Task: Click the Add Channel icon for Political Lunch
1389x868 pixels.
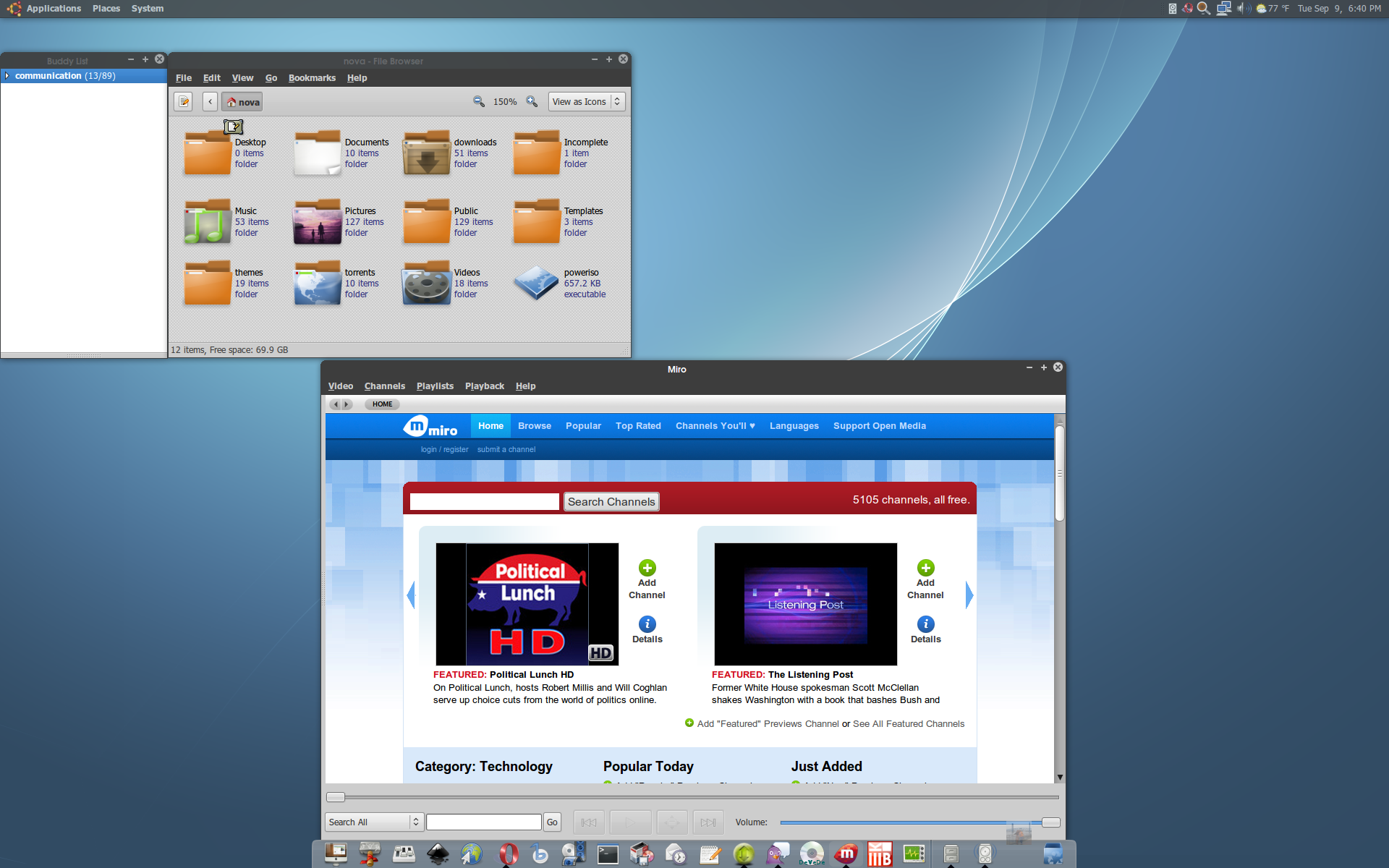Action: point(647,568)
